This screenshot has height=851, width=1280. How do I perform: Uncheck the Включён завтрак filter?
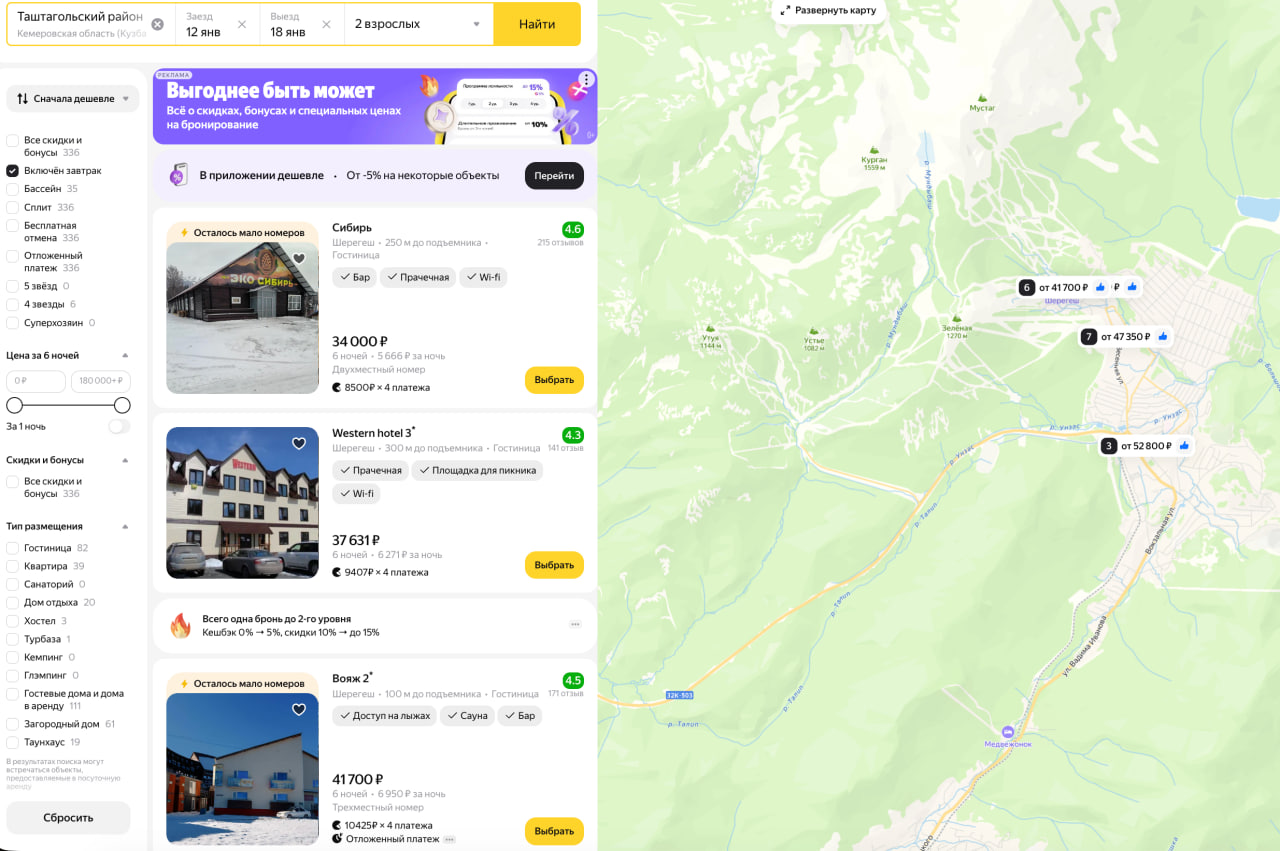[13, 171]
